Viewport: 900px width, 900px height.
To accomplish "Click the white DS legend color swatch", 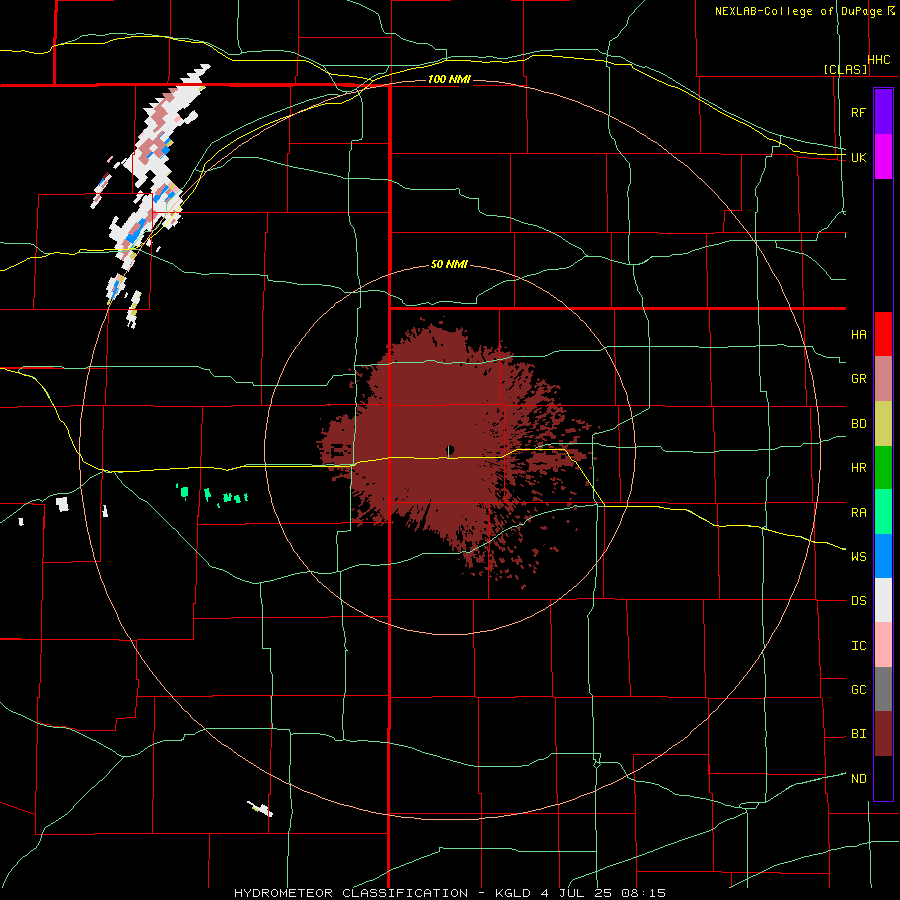I will pos(883,600).
